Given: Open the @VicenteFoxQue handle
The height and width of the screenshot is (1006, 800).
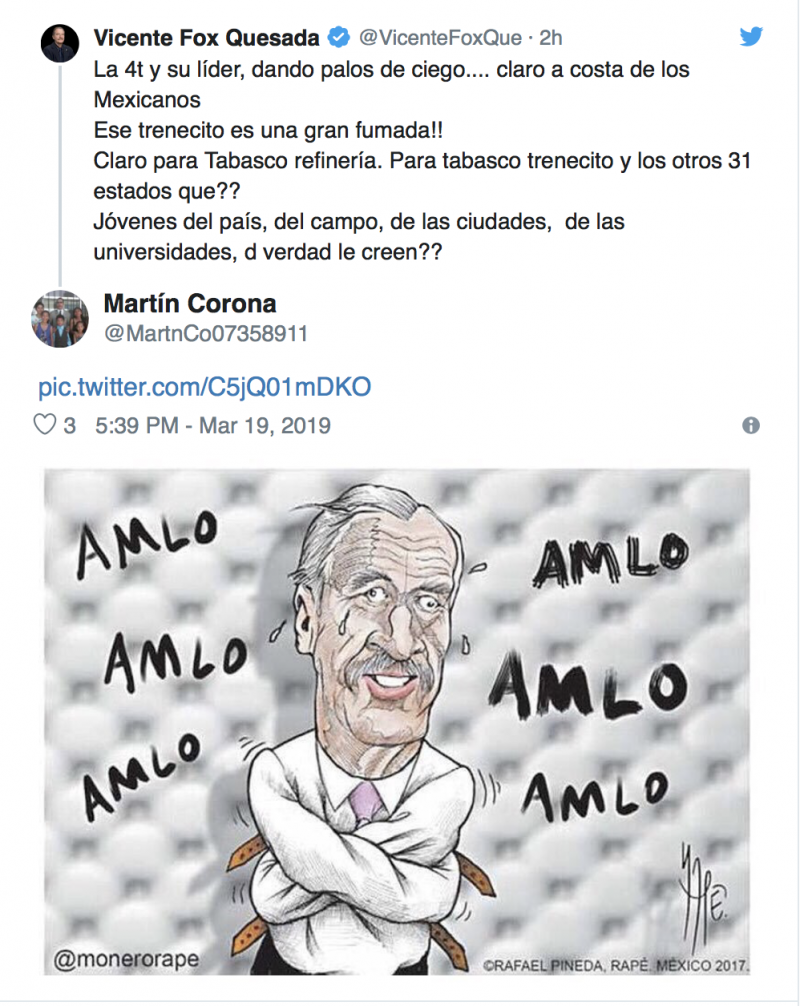Looking at the screenshot, I should [x=440, y=38].
